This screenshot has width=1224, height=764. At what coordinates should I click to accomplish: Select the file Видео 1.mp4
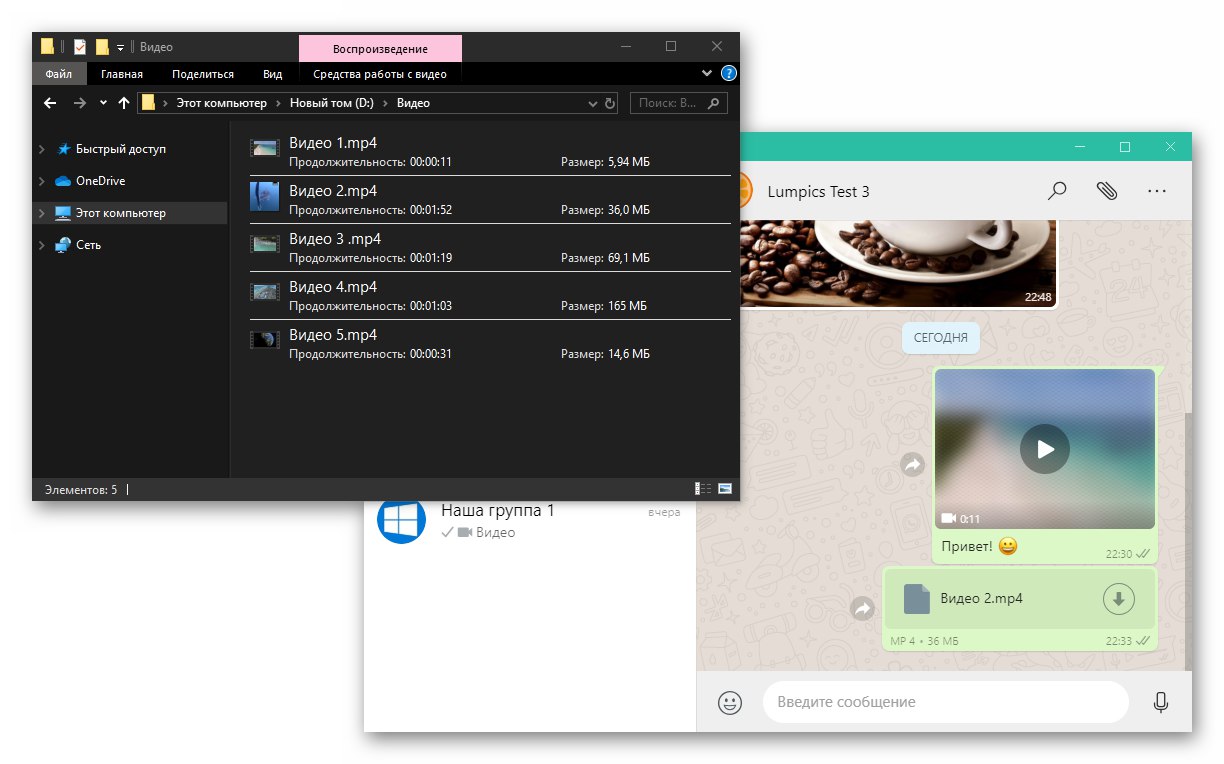[x=490, y=152]
